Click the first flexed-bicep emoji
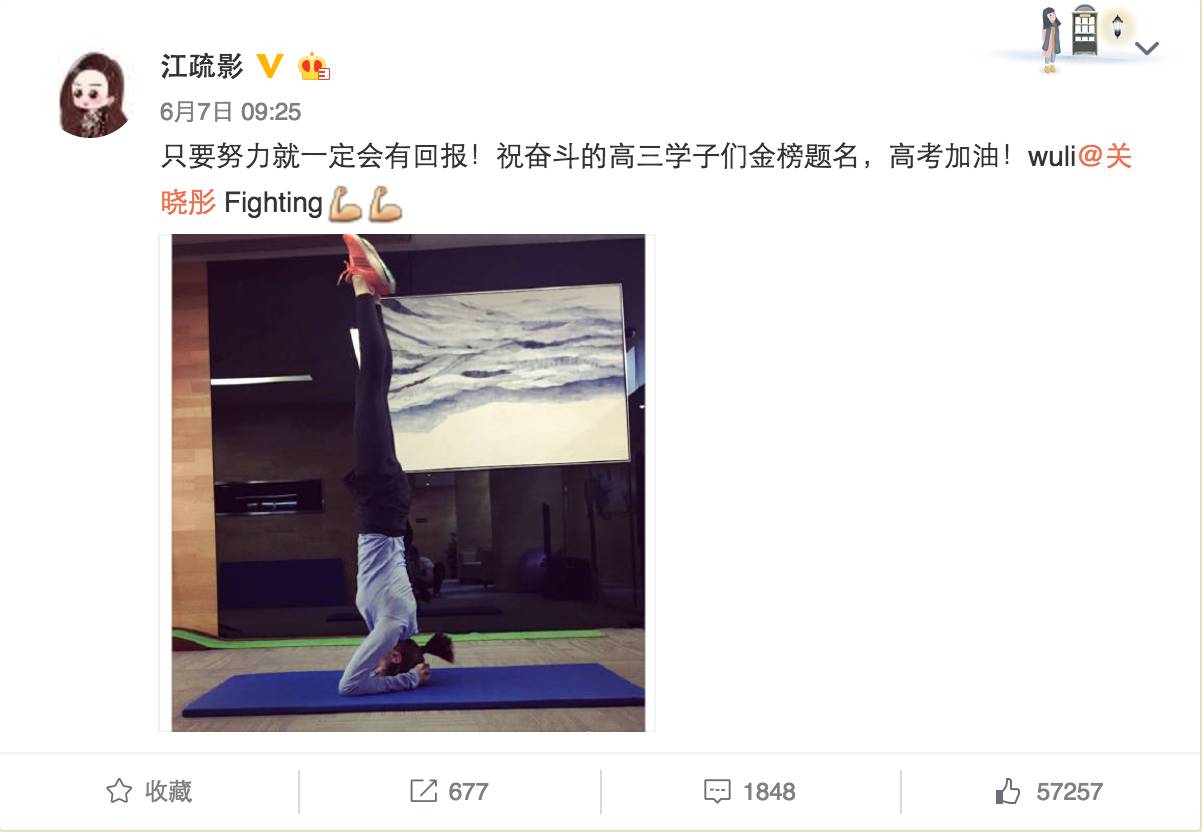The image size is (1202, 832). 346,204
